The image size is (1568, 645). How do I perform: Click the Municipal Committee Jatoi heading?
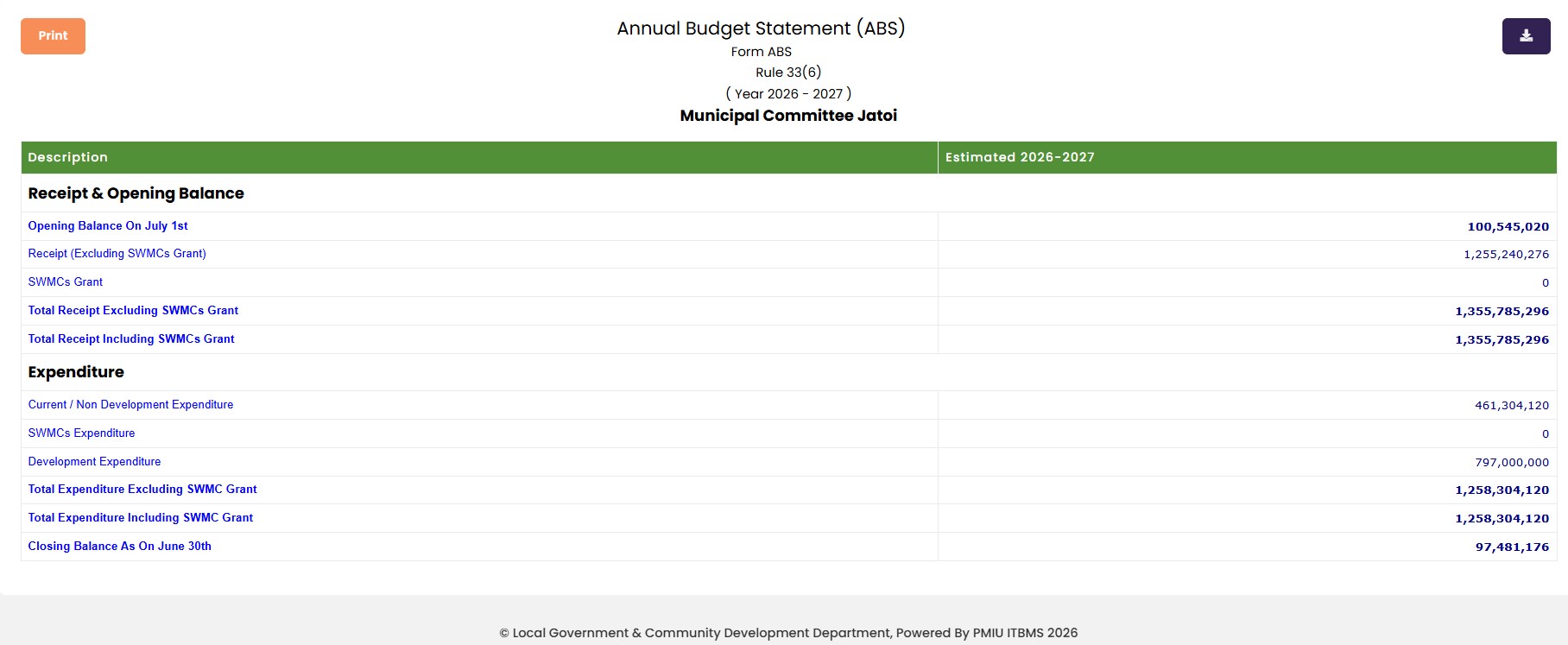coord(788,116)
